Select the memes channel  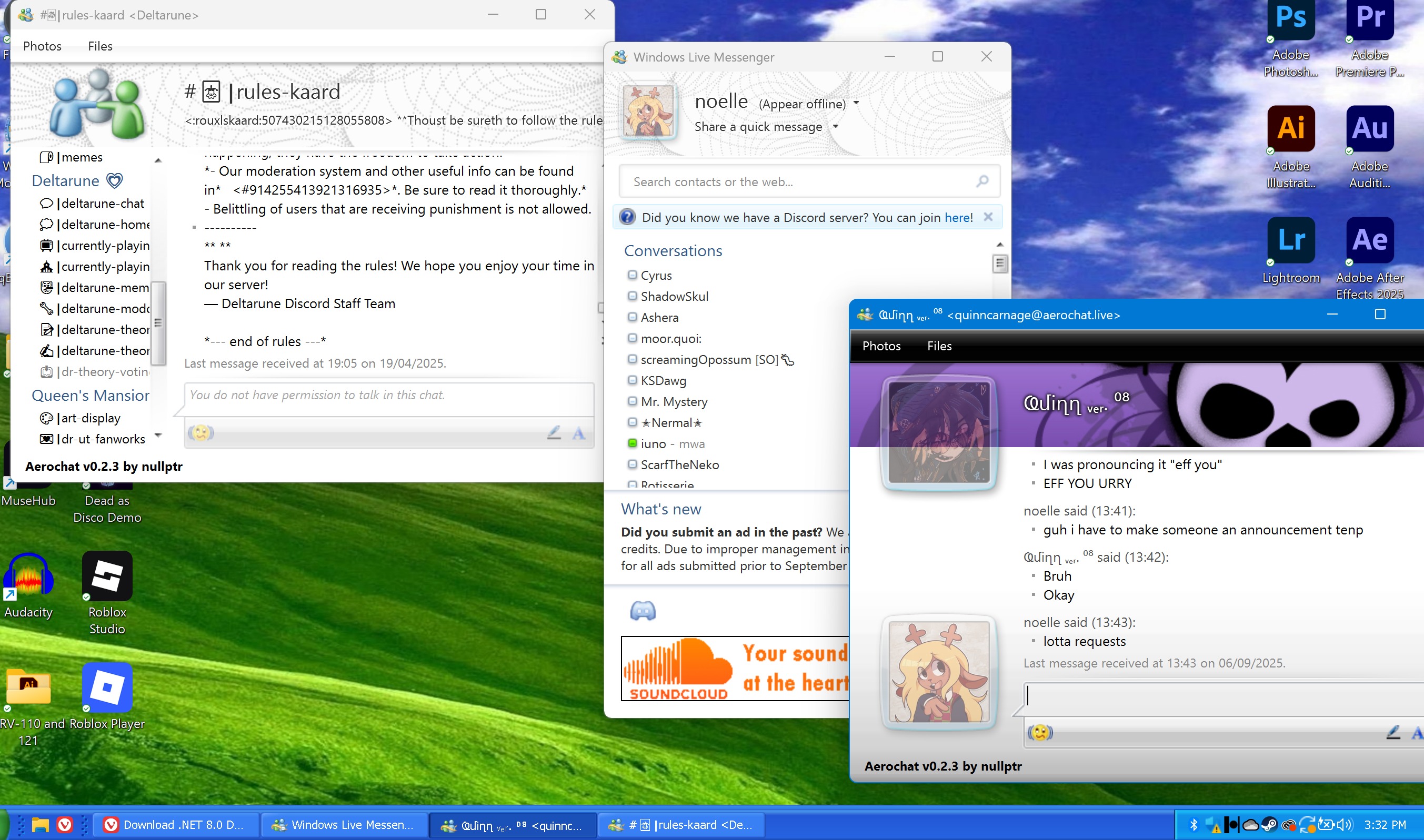click(71, 157)
